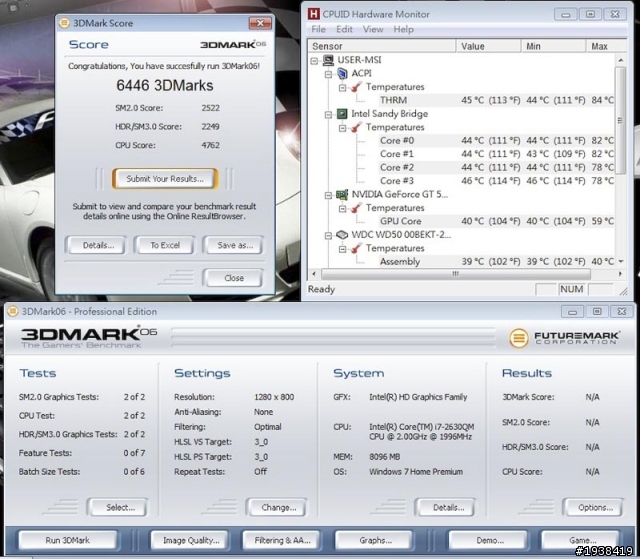
Task: Click the thermometer icon under NVIDIA GeForce
Action: click(x=356, y=208)
